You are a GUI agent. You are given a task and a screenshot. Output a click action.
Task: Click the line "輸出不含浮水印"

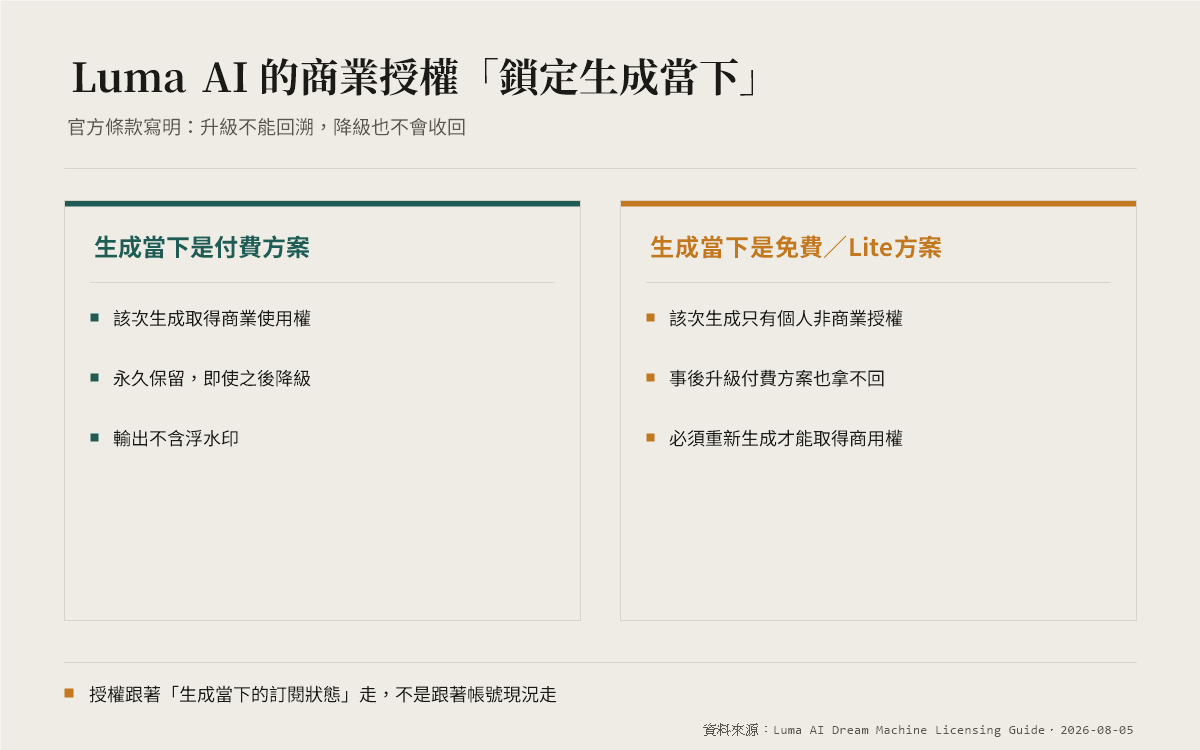click(176, 438)
